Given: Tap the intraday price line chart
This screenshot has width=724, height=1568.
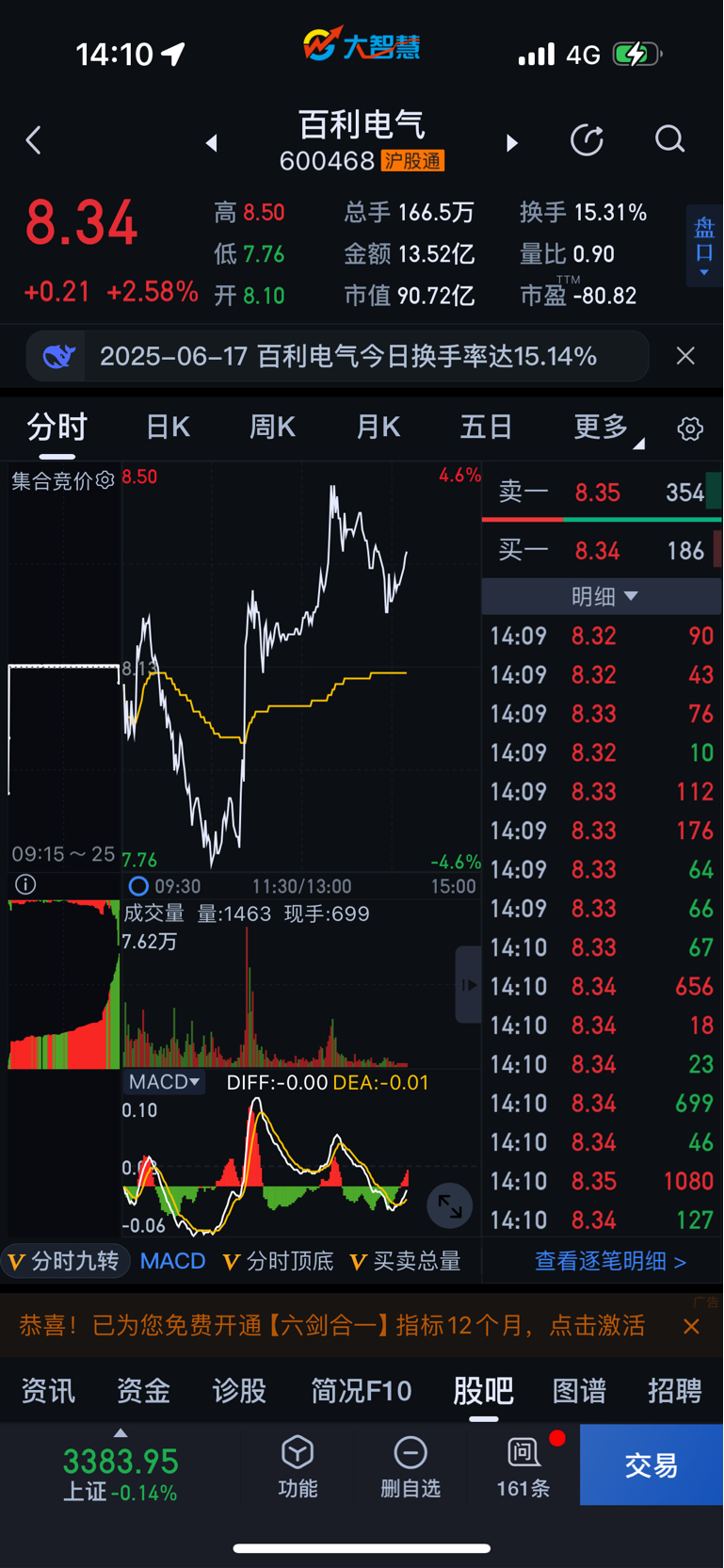Looking at the screenshot, I should click(301, 667).
